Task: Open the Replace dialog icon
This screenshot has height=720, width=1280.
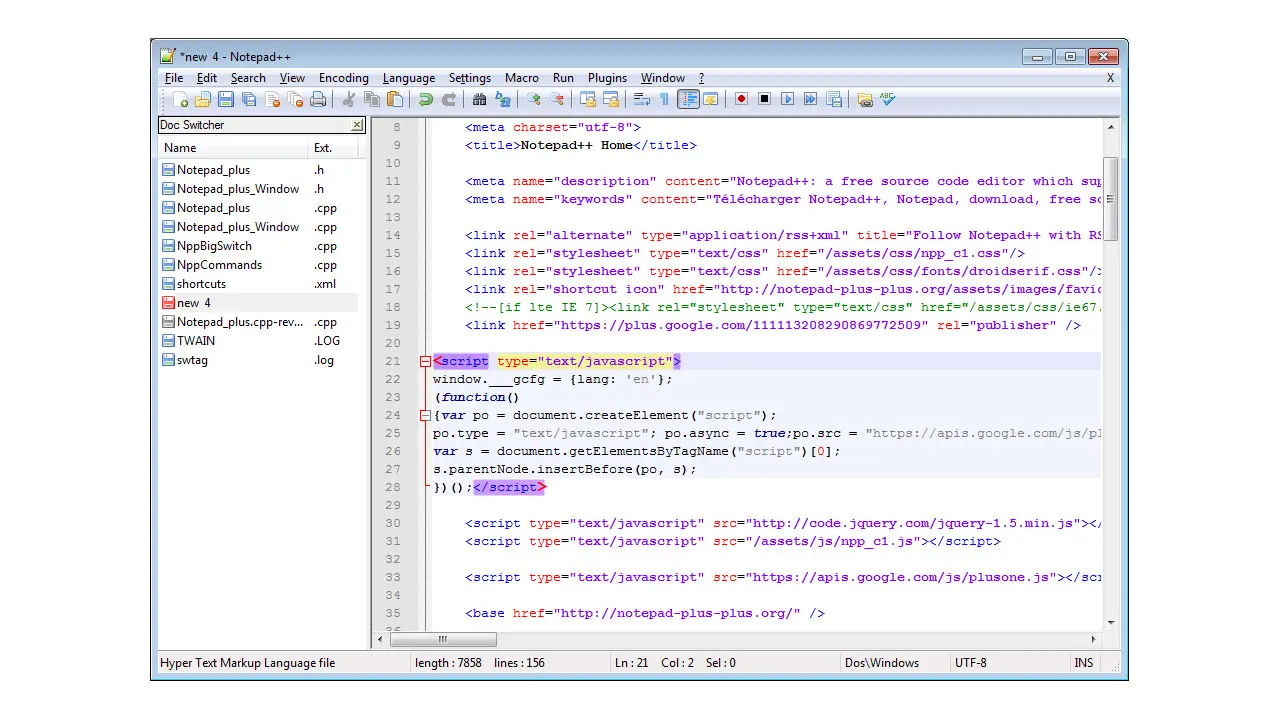Action: point(503,99)
